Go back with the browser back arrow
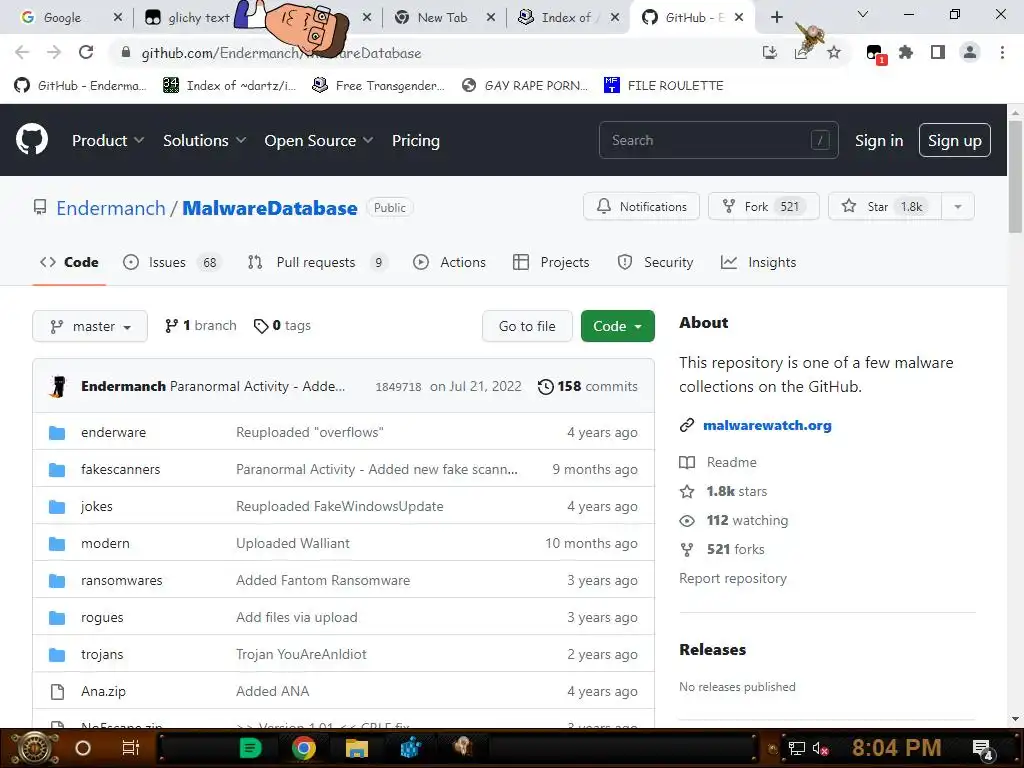This screenshot has width=1024, height=768. 22,52
